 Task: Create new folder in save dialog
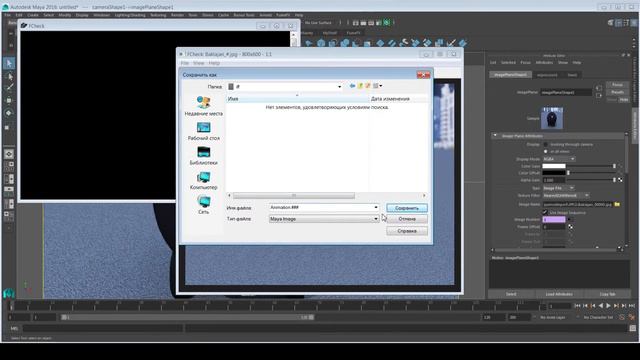click(368, 86)
